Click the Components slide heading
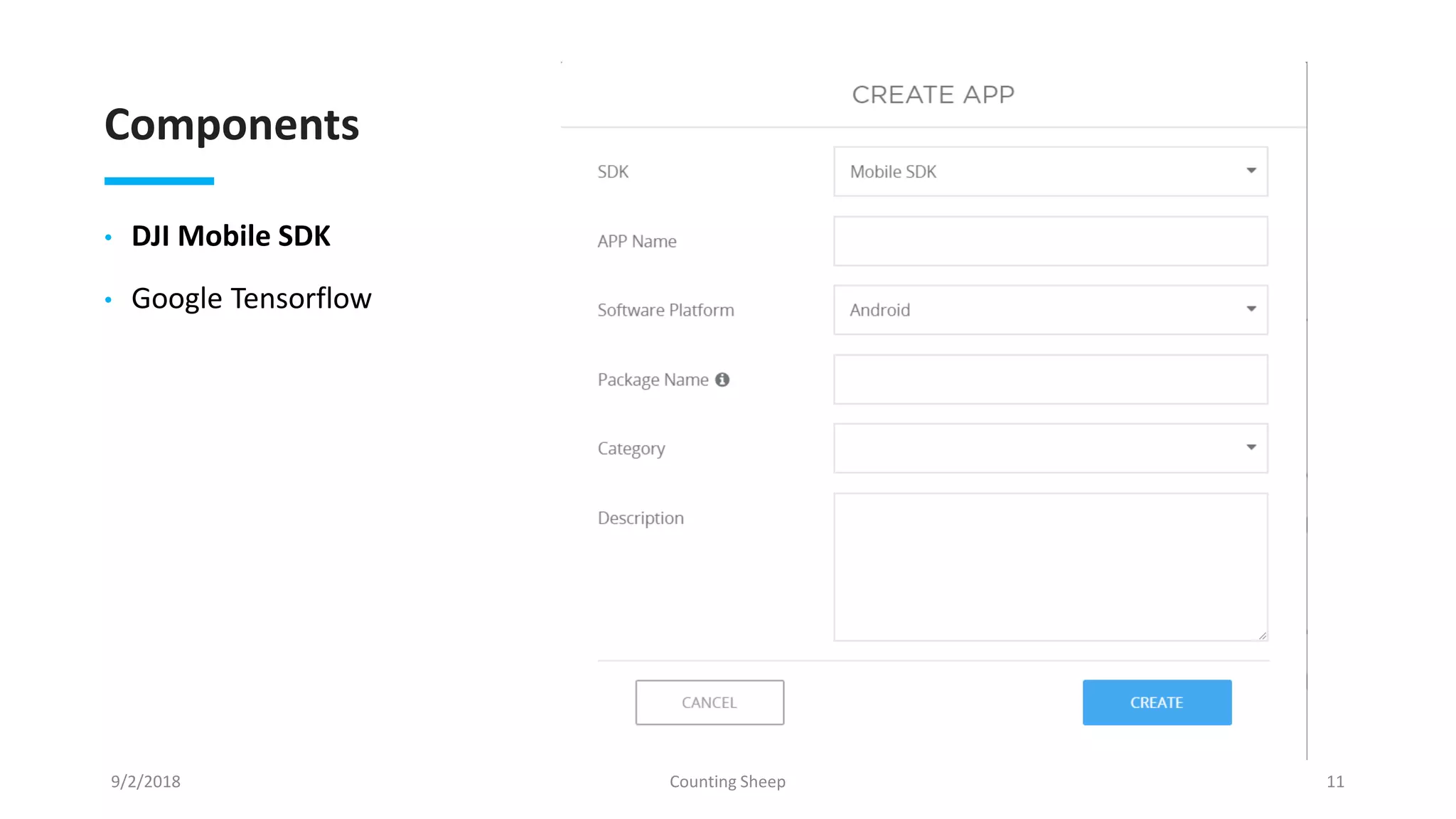Viewport: 1456px width, 819px height. (232, 125)
